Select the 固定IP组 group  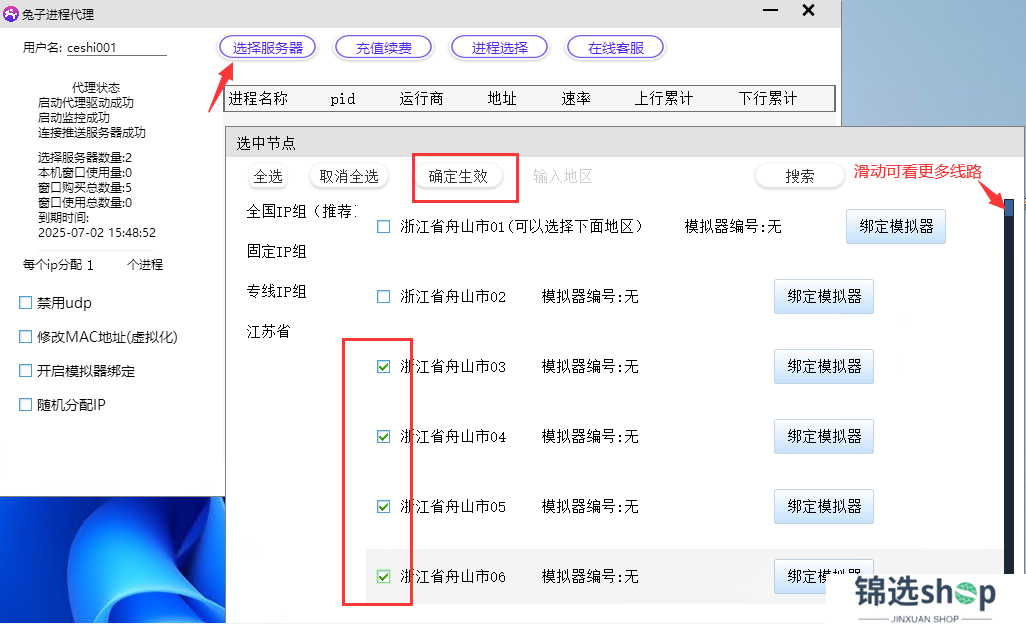click(x=276, y=251)
